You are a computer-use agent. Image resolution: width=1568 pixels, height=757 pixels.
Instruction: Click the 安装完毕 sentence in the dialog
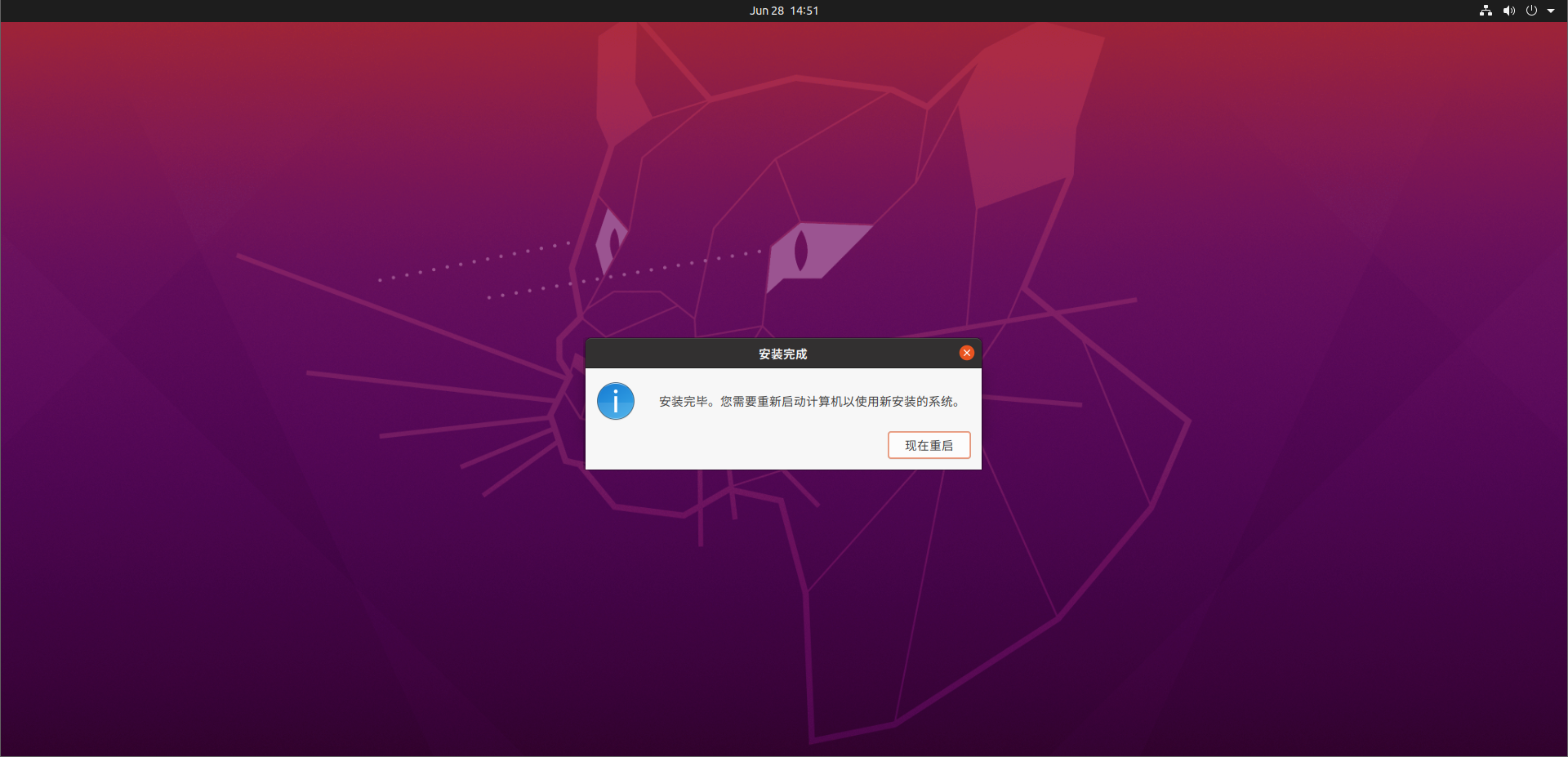pos(683,401)
